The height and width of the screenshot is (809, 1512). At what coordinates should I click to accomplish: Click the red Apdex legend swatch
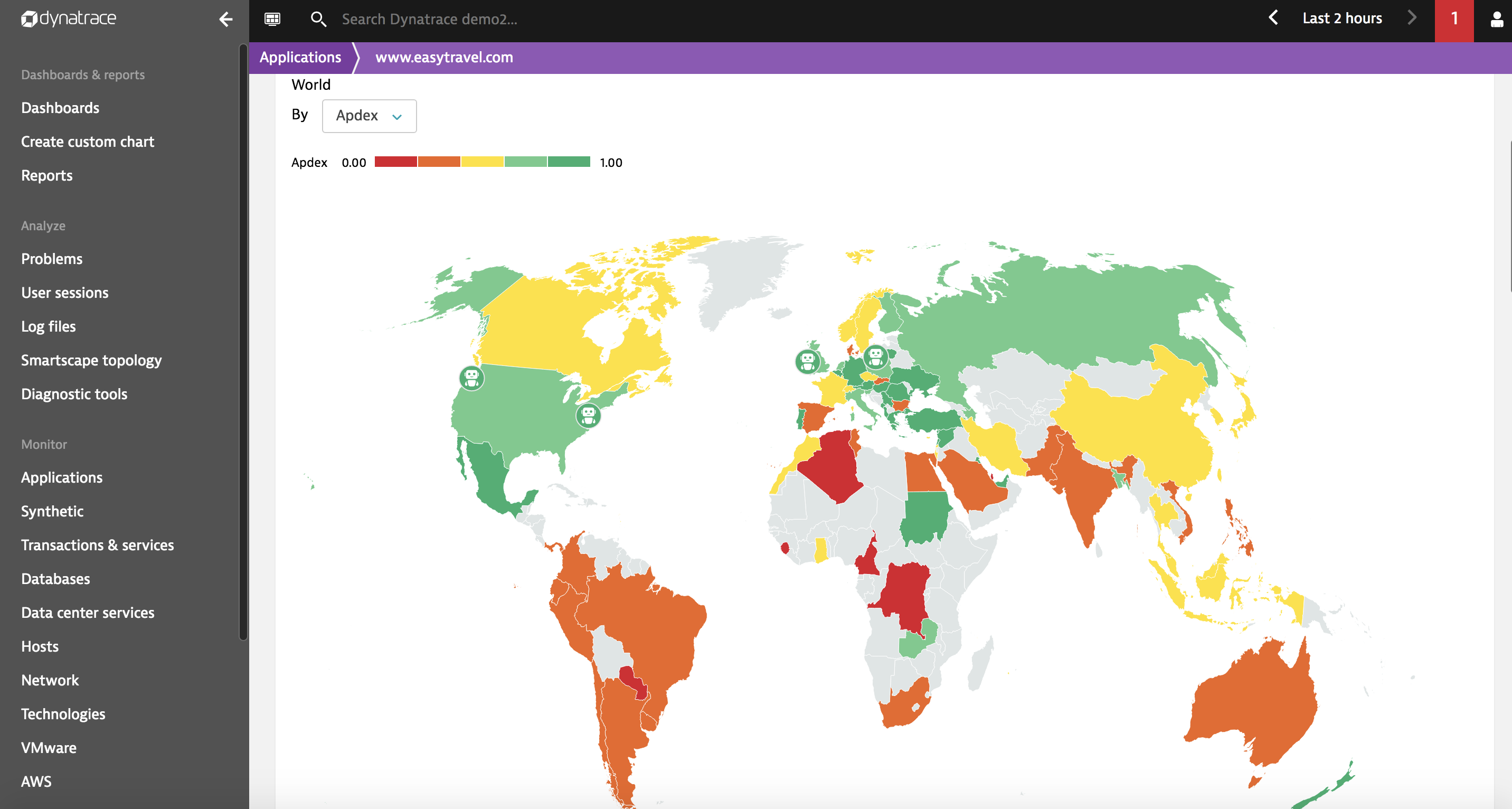coord(395,162)
